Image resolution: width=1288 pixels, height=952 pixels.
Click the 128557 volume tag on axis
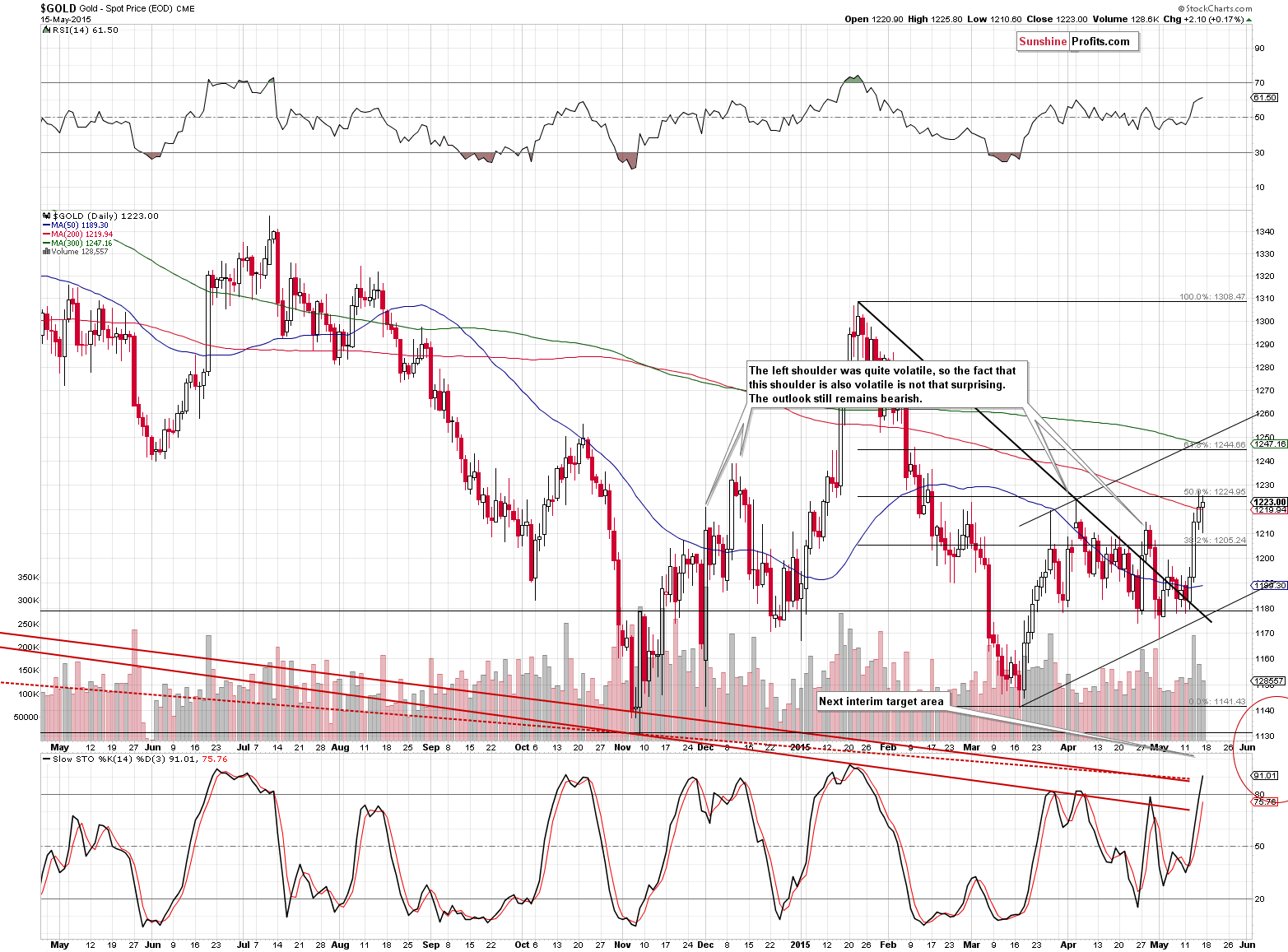click(1268, 681)
